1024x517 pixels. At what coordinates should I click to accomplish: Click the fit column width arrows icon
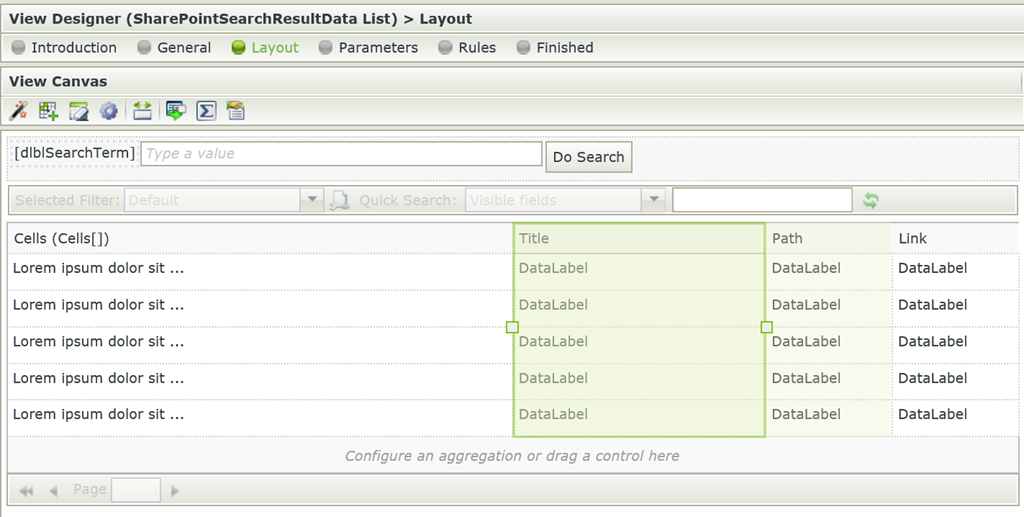[142, 111]
